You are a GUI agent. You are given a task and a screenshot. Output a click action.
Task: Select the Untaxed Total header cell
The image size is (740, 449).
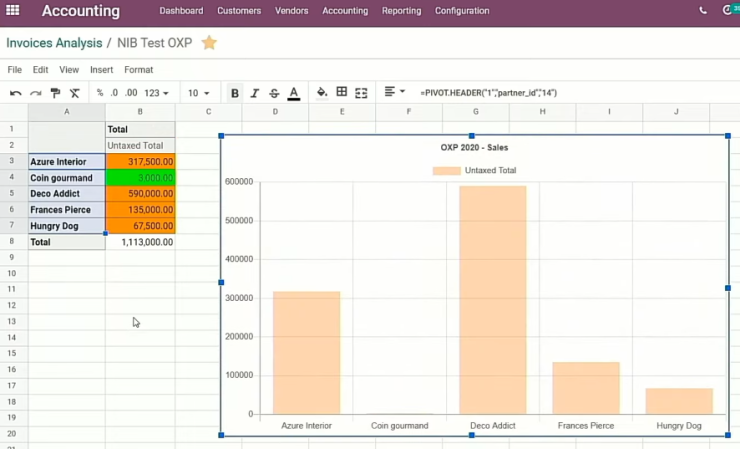(140, 145)
